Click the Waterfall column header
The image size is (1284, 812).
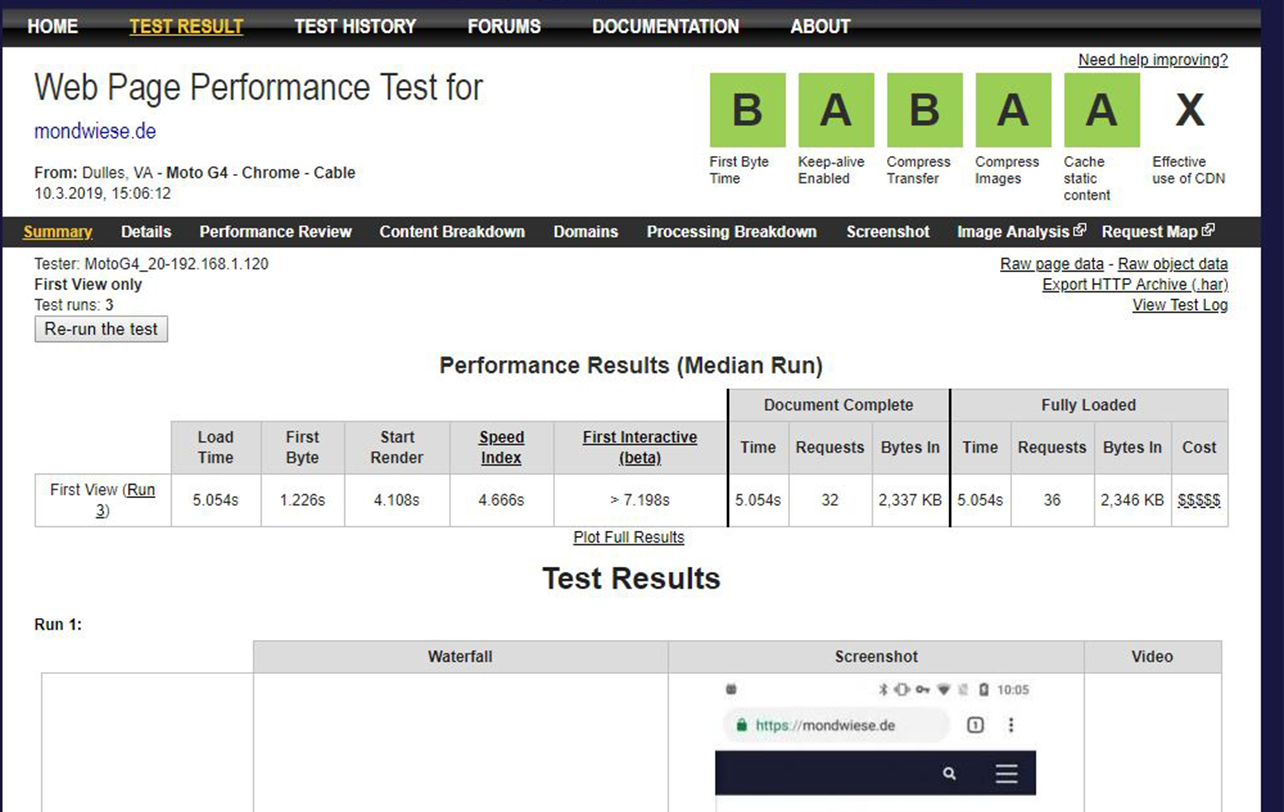[x=460, y=657]
